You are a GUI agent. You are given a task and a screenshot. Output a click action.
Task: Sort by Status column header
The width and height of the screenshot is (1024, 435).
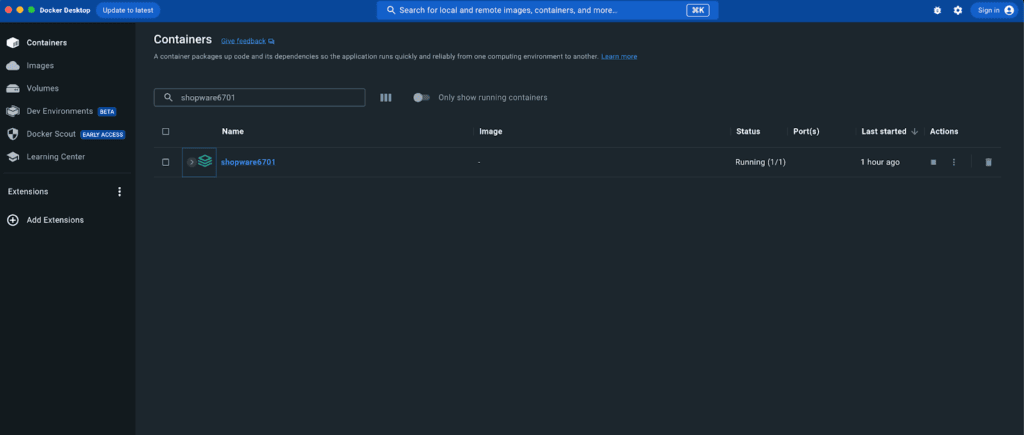[748, 131]
